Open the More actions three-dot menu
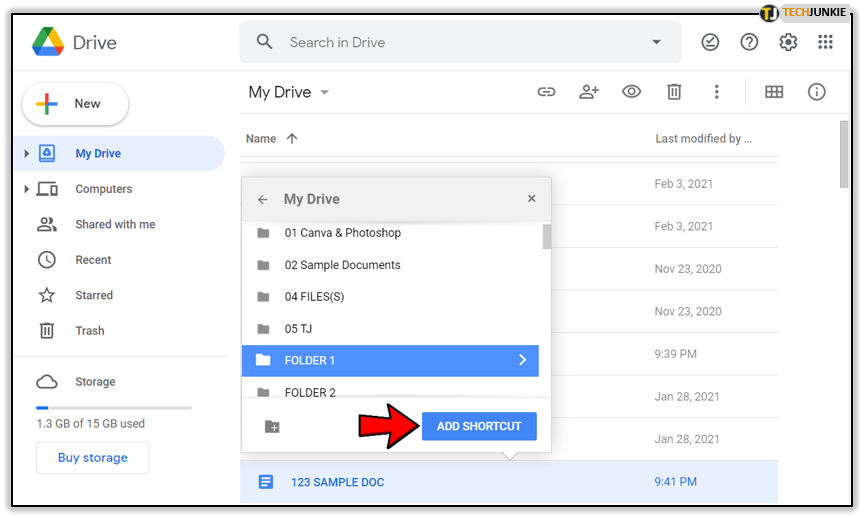 716,92
